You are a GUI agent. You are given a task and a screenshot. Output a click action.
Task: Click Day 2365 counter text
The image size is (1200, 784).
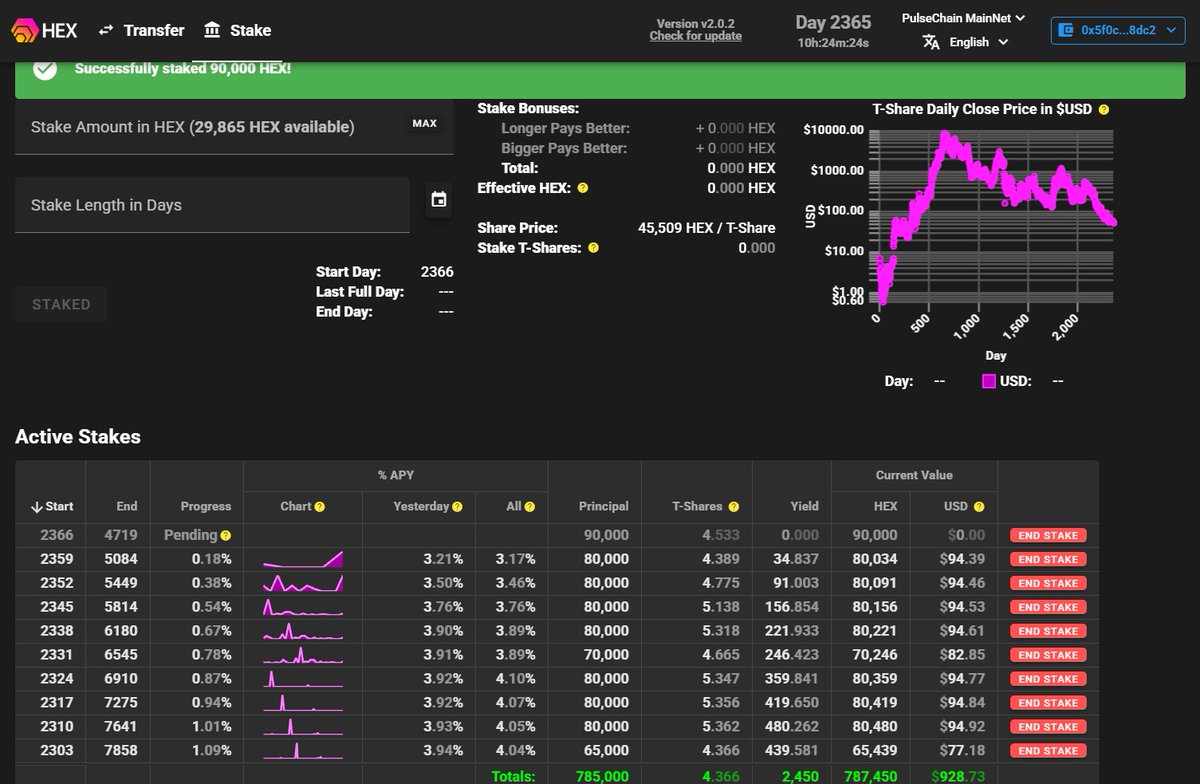point(833,22)
